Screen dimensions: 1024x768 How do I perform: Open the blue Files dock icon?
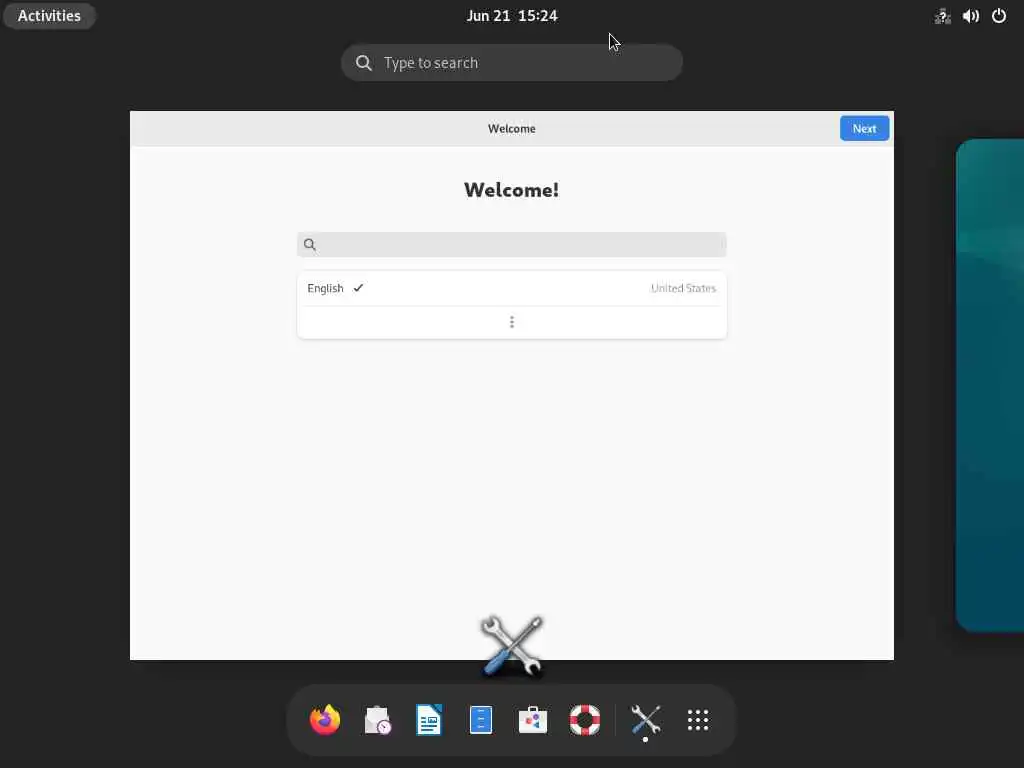481,720
